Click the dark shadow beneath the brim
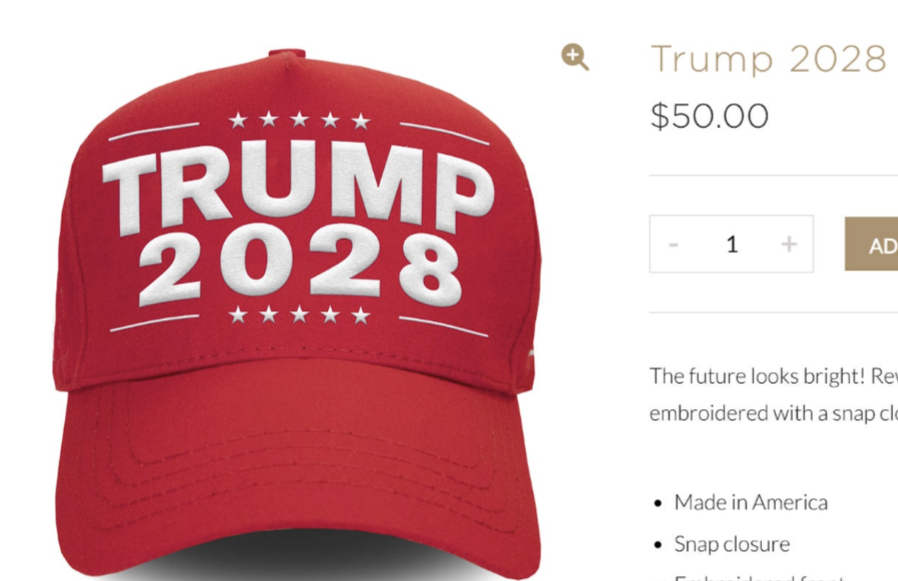The image size is (898, 581). pos(309,556)
